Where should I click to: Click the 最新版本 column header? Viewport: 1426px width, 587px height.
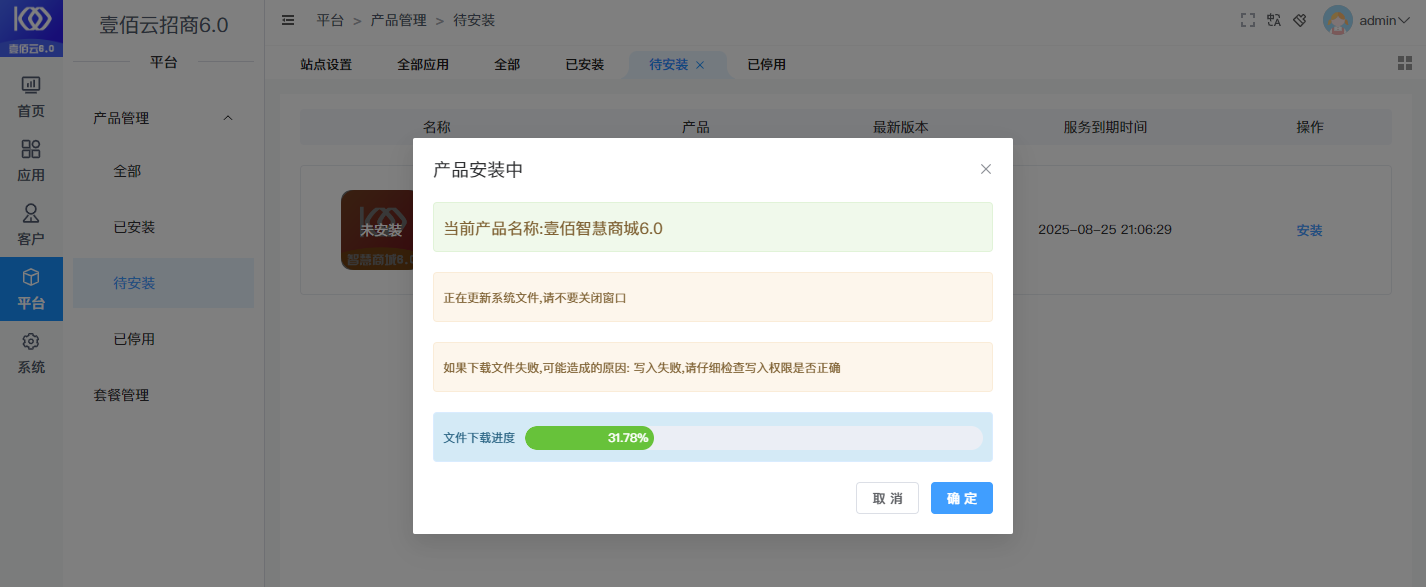click(901, 127)
